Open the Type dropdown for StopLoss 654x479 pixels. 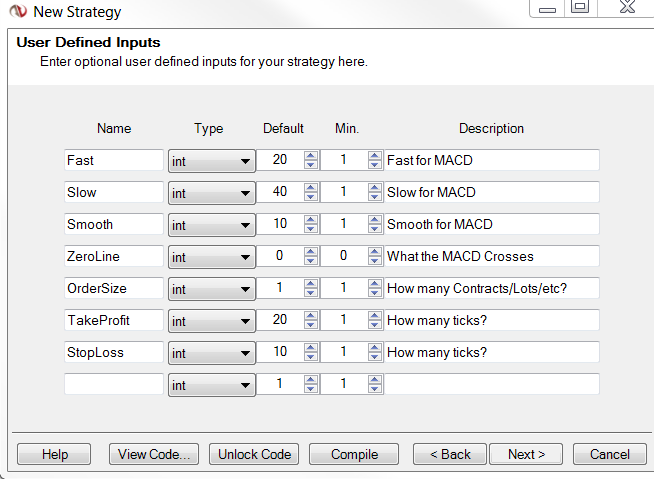[x=211, y=353]
